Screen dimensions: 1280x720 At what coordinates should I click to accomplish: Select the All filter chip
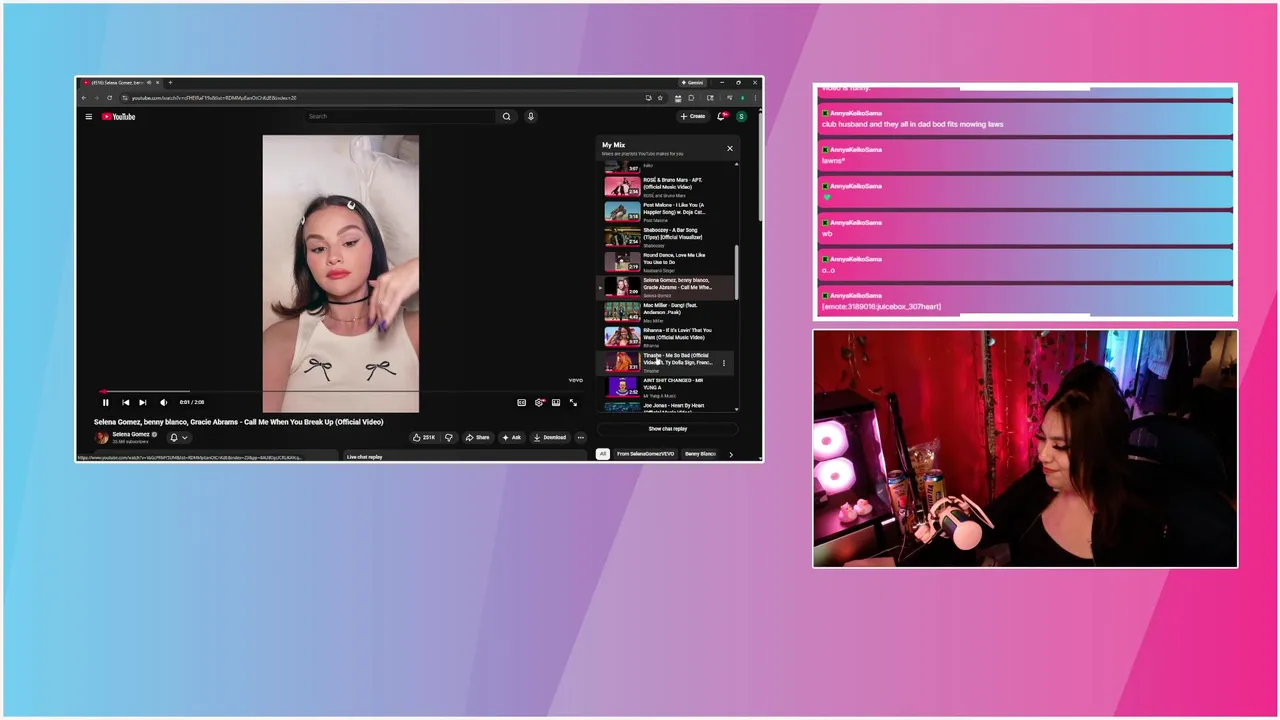click(603, 454)
